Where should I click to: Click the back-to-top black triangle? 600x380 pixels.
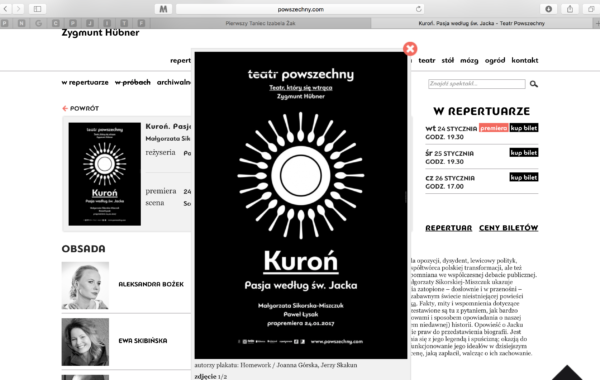tap(567, 373)
